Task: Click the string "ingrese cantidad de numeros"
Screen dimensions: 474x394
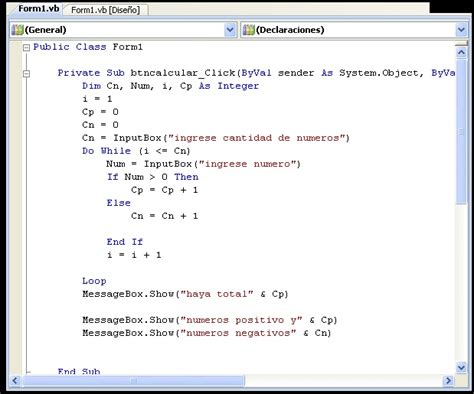Action: pos(256,138)
